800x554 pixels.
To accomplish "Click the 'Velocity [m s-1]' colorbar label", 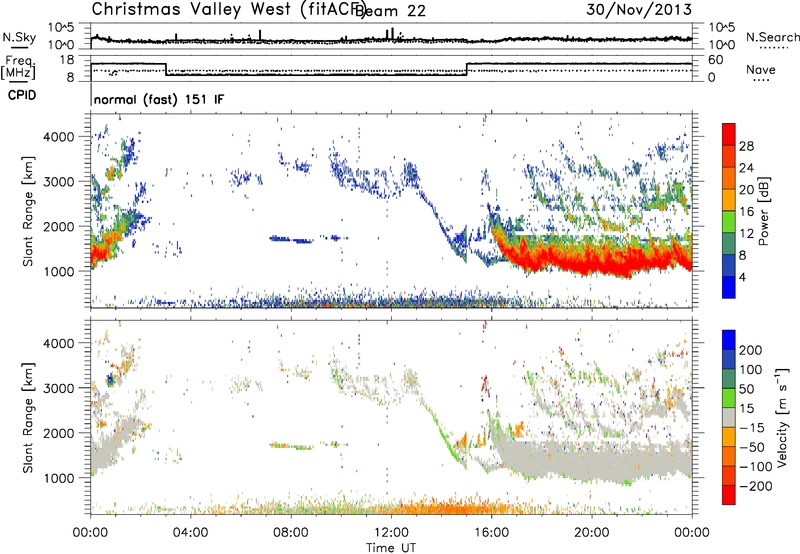I will click(x=782, y=418).
